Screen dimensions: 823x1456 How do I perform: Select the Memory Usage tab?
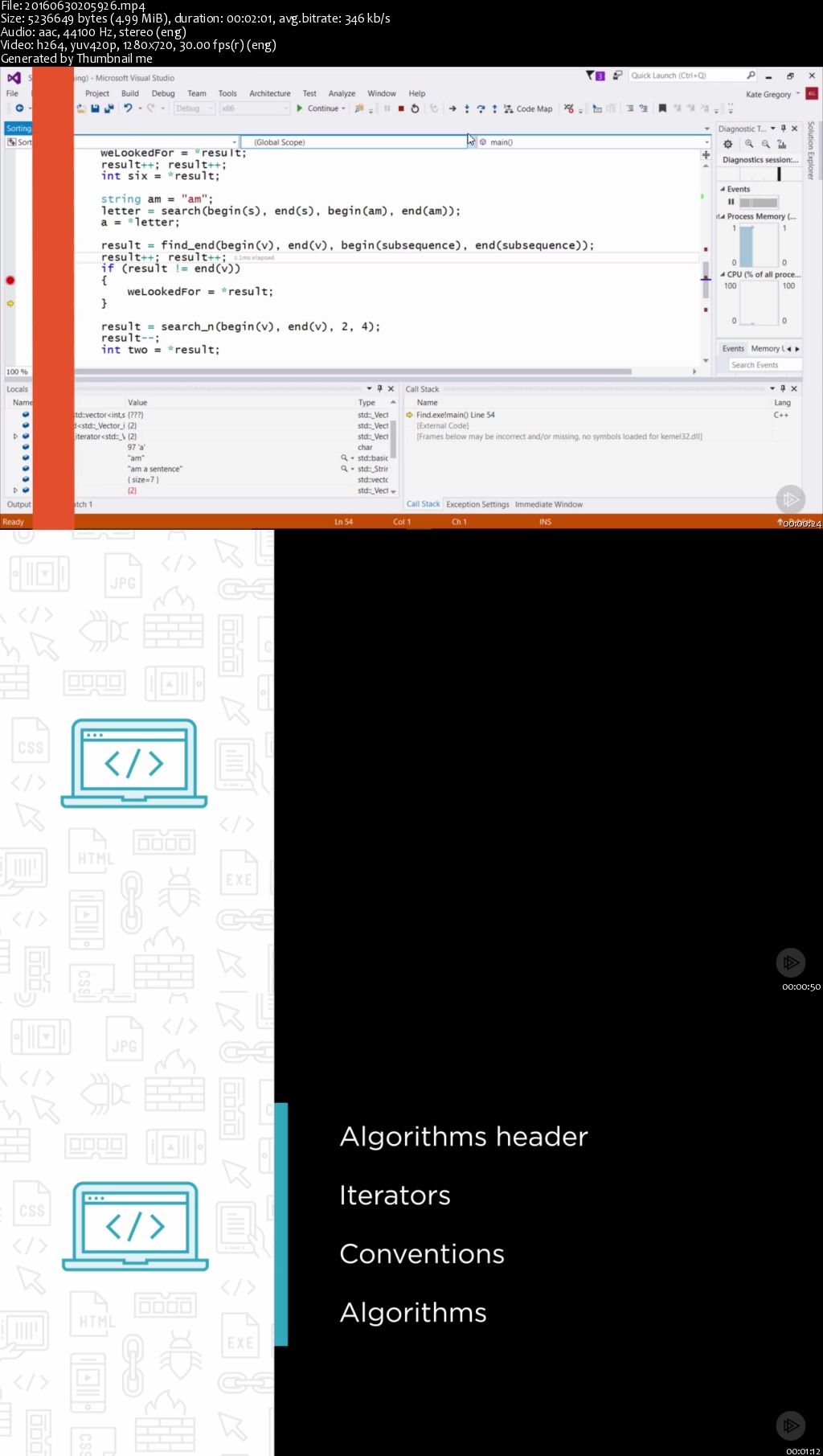coord(767,349)
